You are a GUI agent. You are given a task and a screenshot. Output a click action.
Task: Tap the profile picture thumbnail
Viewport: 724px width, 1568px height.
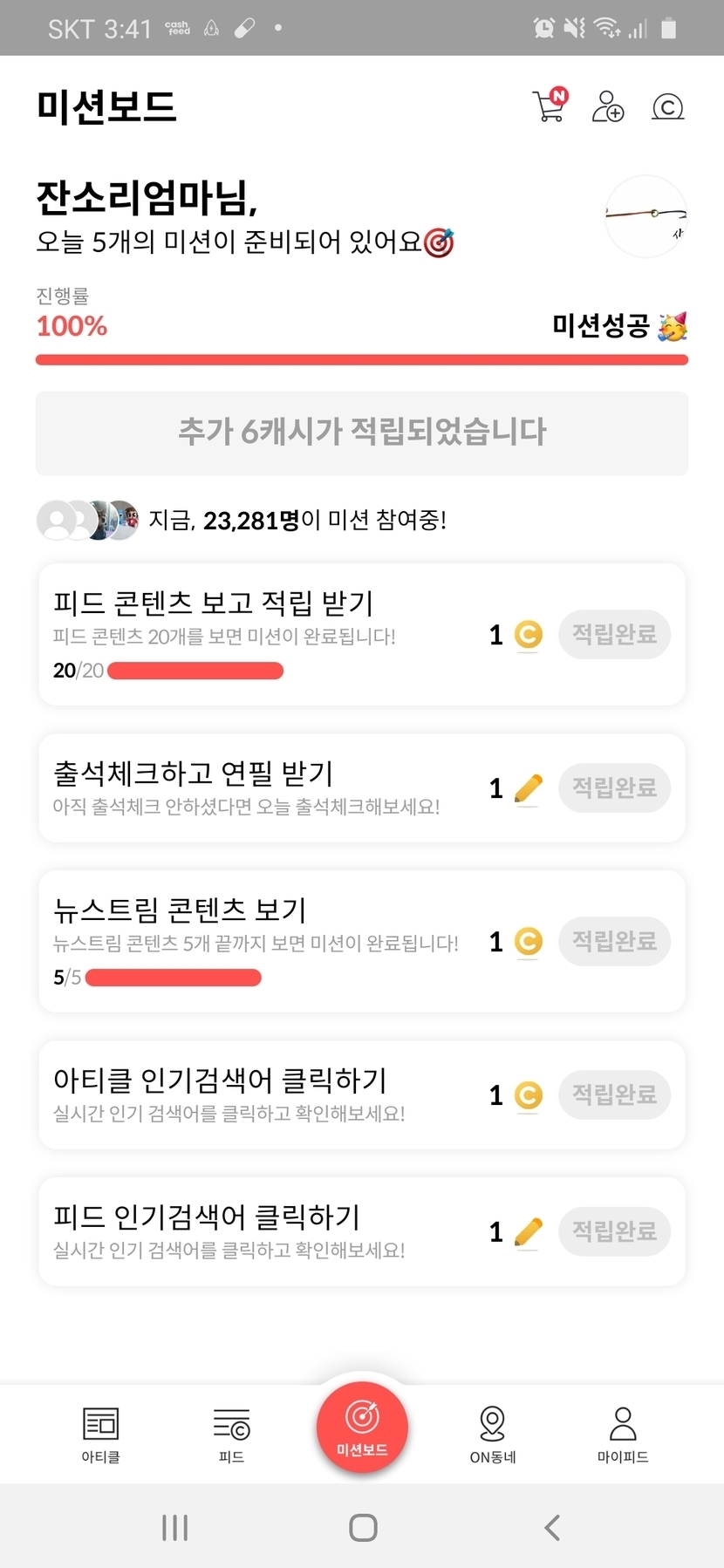click(x=646, y=216)
